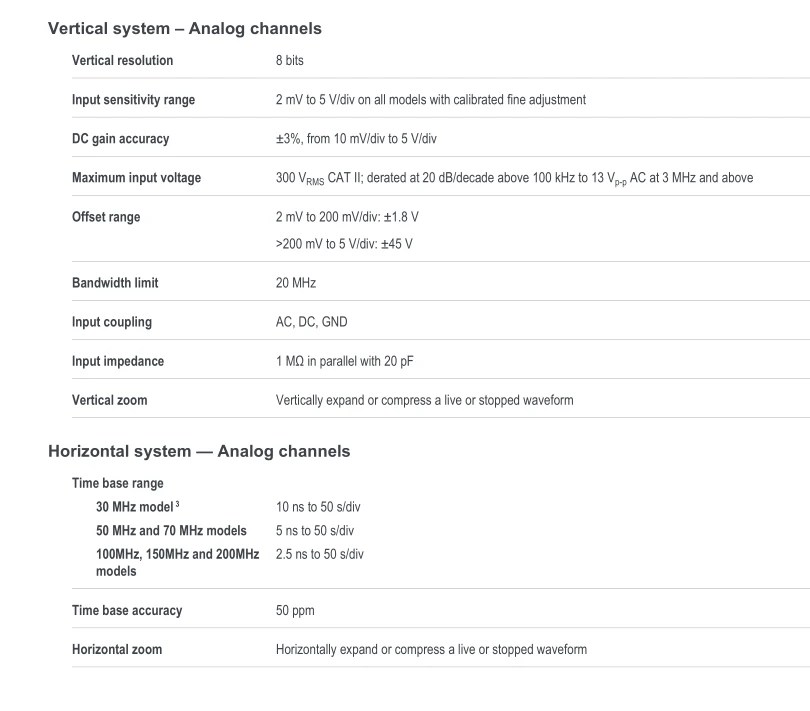Click the "50 MHz and 70 MHz models" entry
810x711 pixels.
(171, 531)
